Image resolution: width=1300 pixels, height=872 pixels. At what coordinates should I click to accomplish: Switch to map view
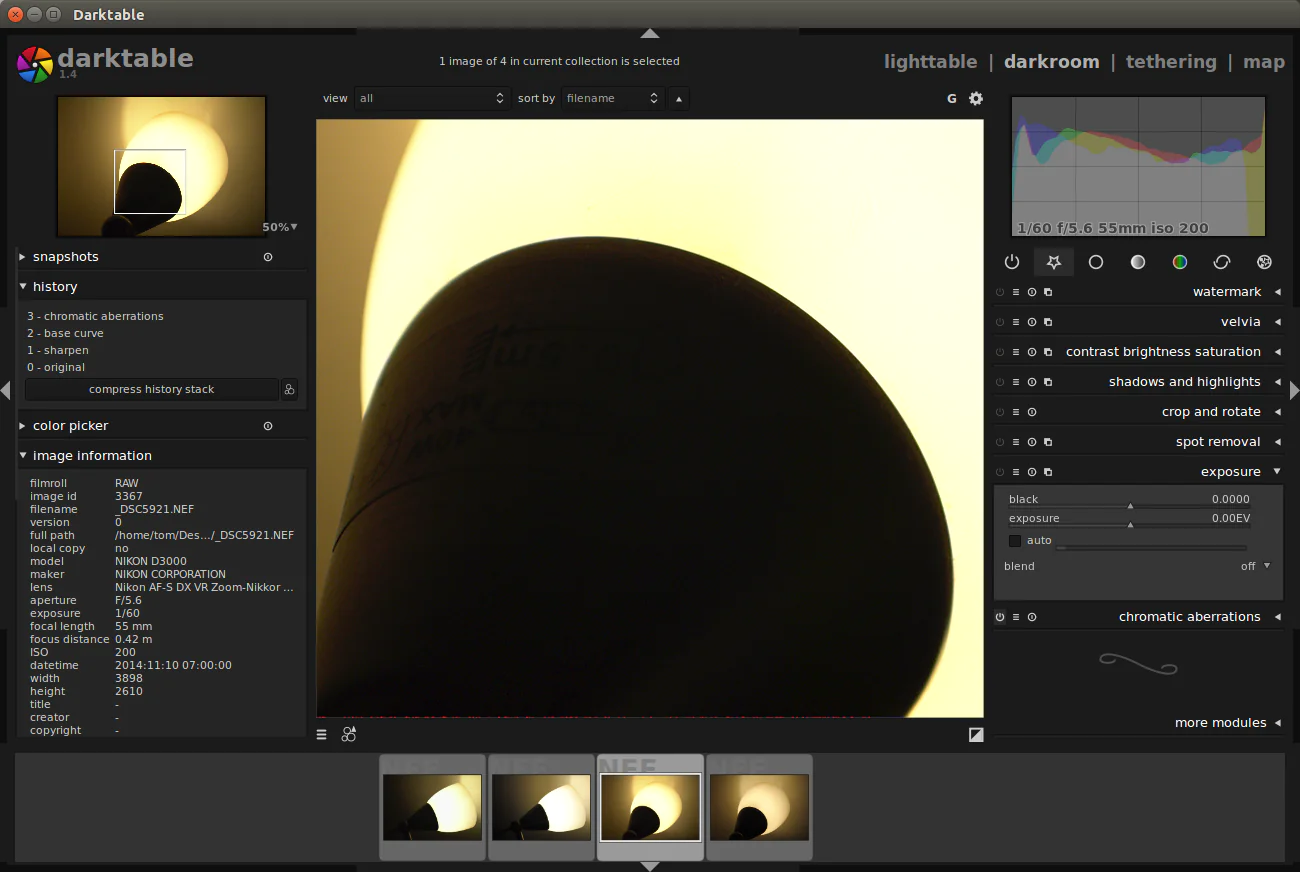(x=1264, y=62)
